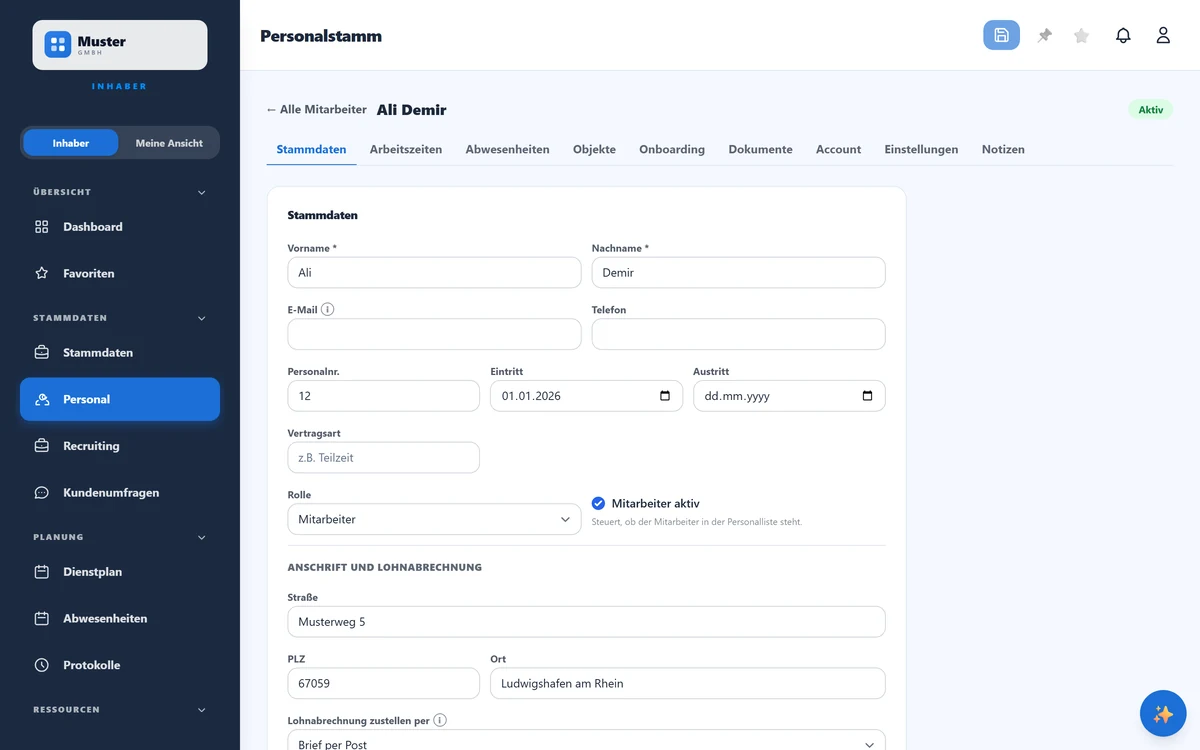Click the Aktiv status badge
Screen dimensions: 1200x750
1150,110
